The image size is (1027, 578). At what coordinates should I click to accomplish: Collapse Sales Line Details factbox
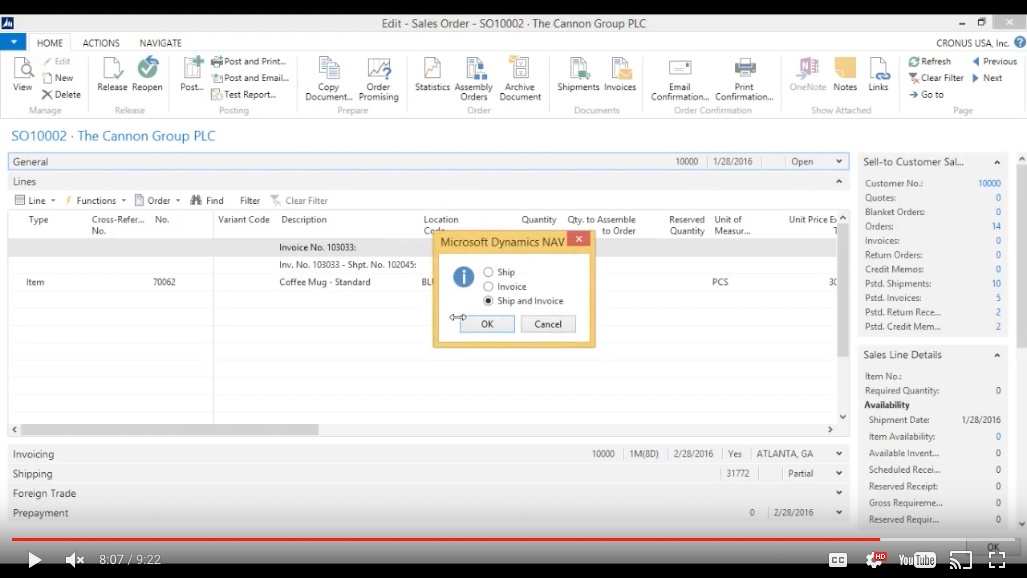coord(997,355)
